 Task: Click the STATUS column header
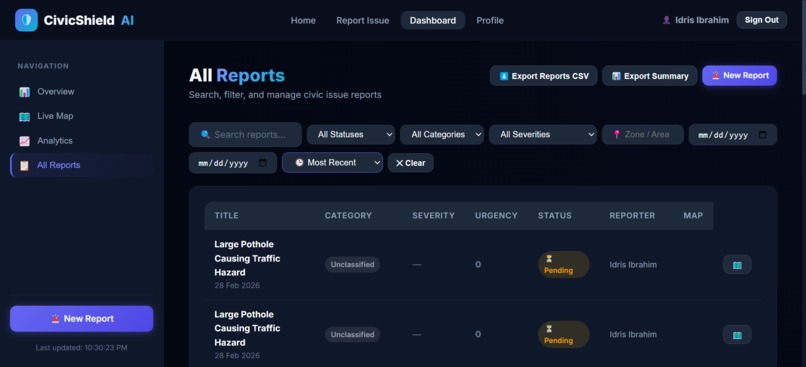(x=555, y=215)
